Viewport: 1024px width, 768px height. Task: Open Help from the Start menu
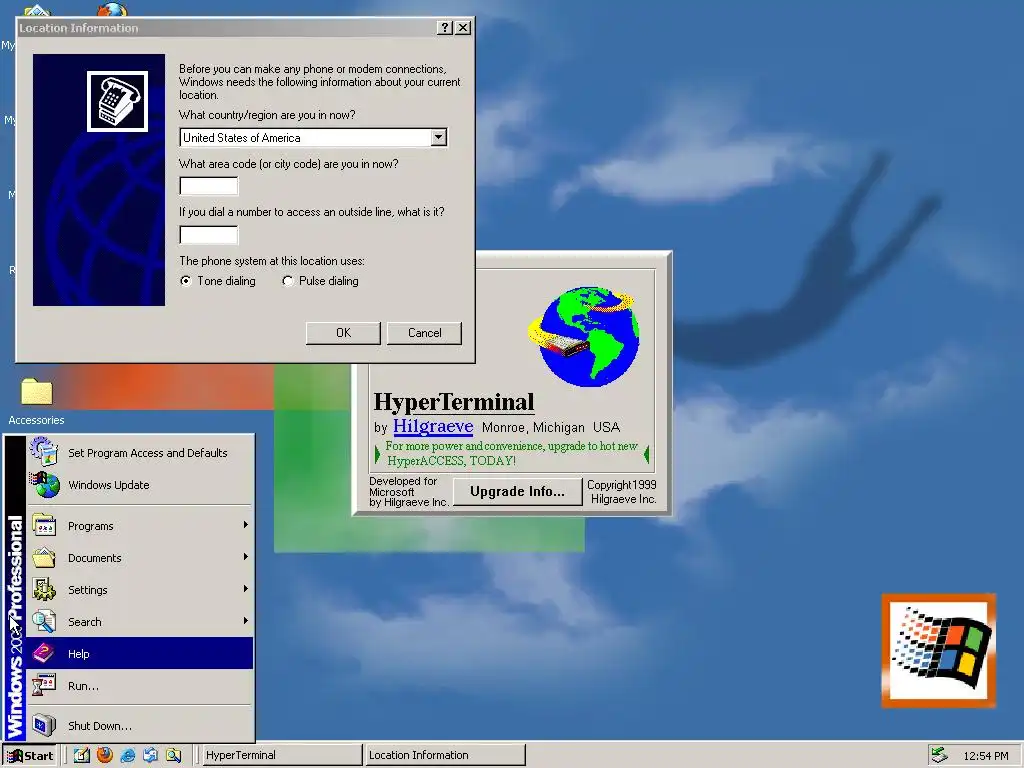(140, 653)
